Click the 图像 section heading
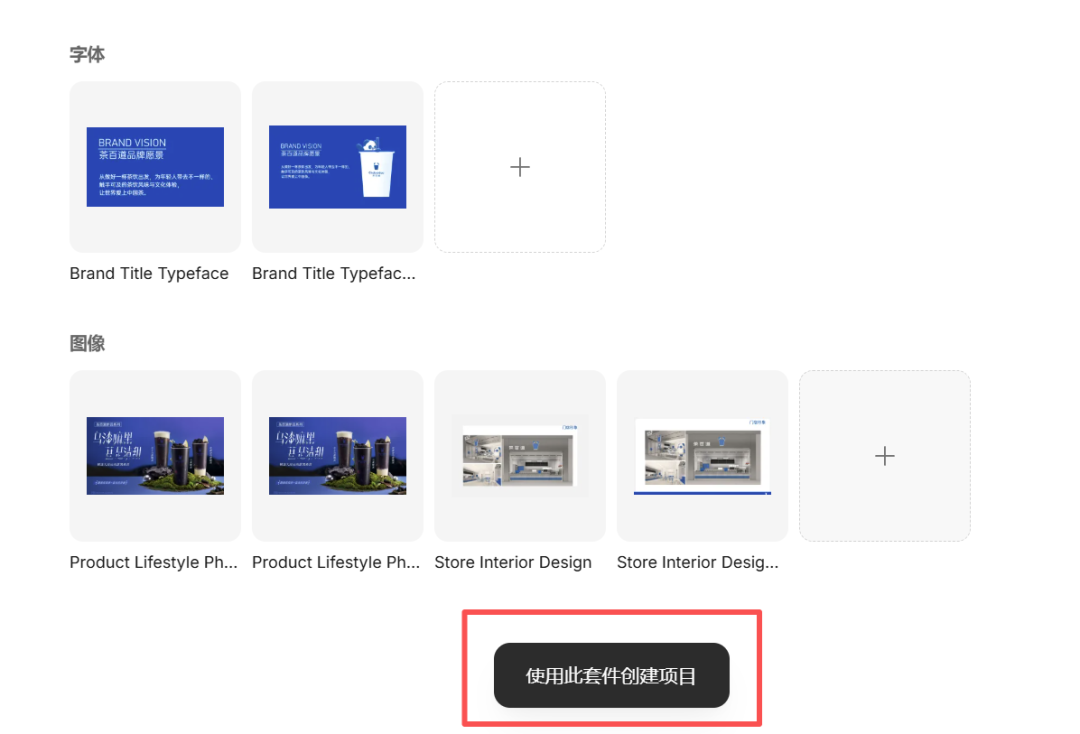This screenshot has height=734, width=1080. 87,344
